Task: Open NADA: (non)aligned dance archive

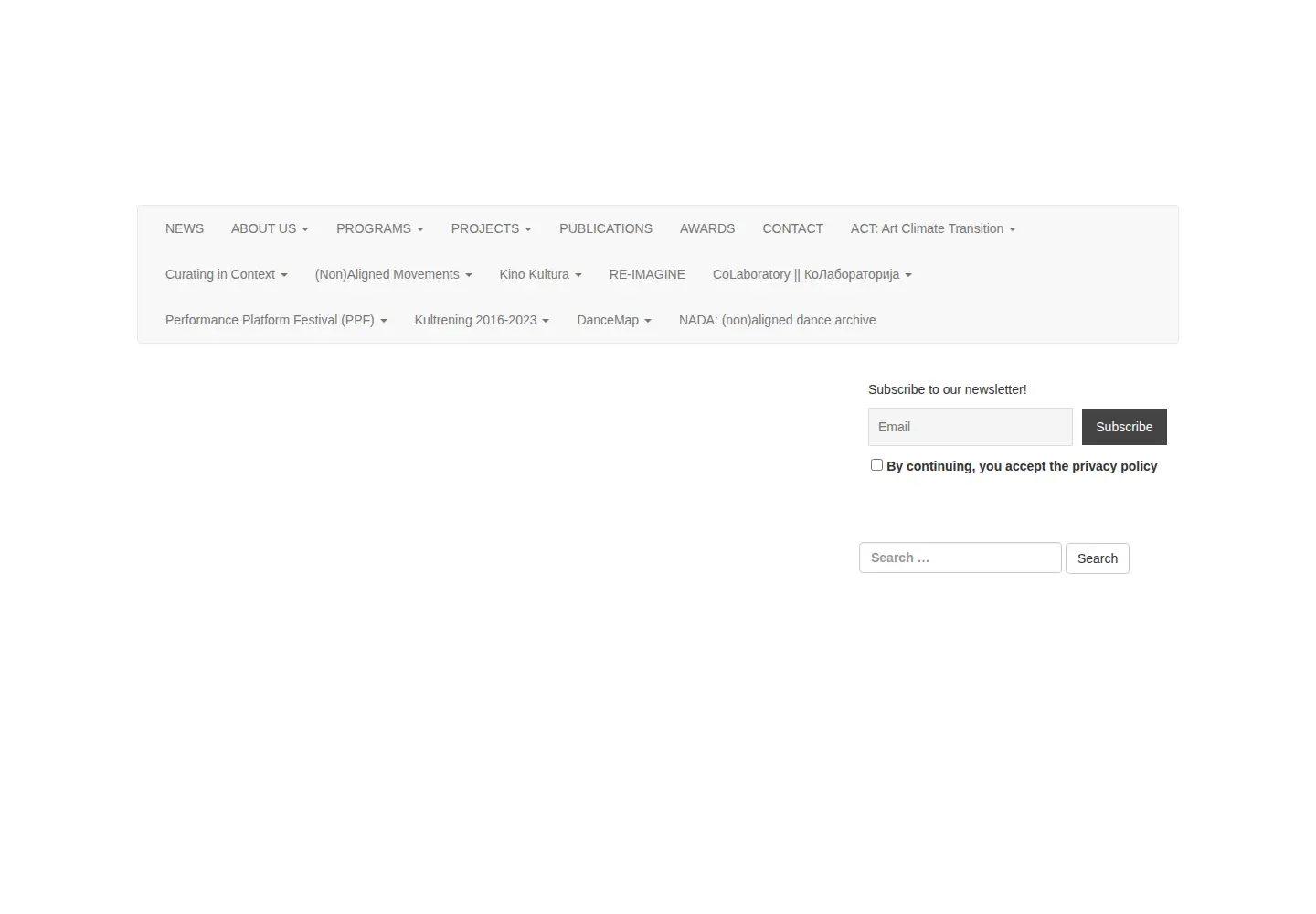Action: [x=778, y=320]
